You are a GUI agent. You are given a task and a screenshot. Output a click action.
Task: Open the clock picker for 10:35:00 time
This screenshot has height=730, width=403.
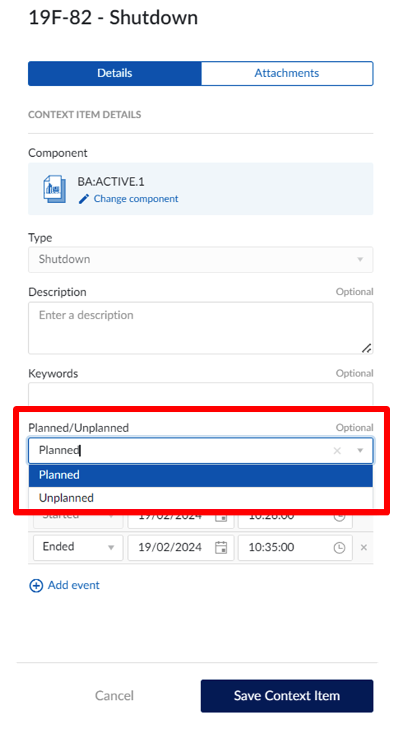(x=340, y=548)
